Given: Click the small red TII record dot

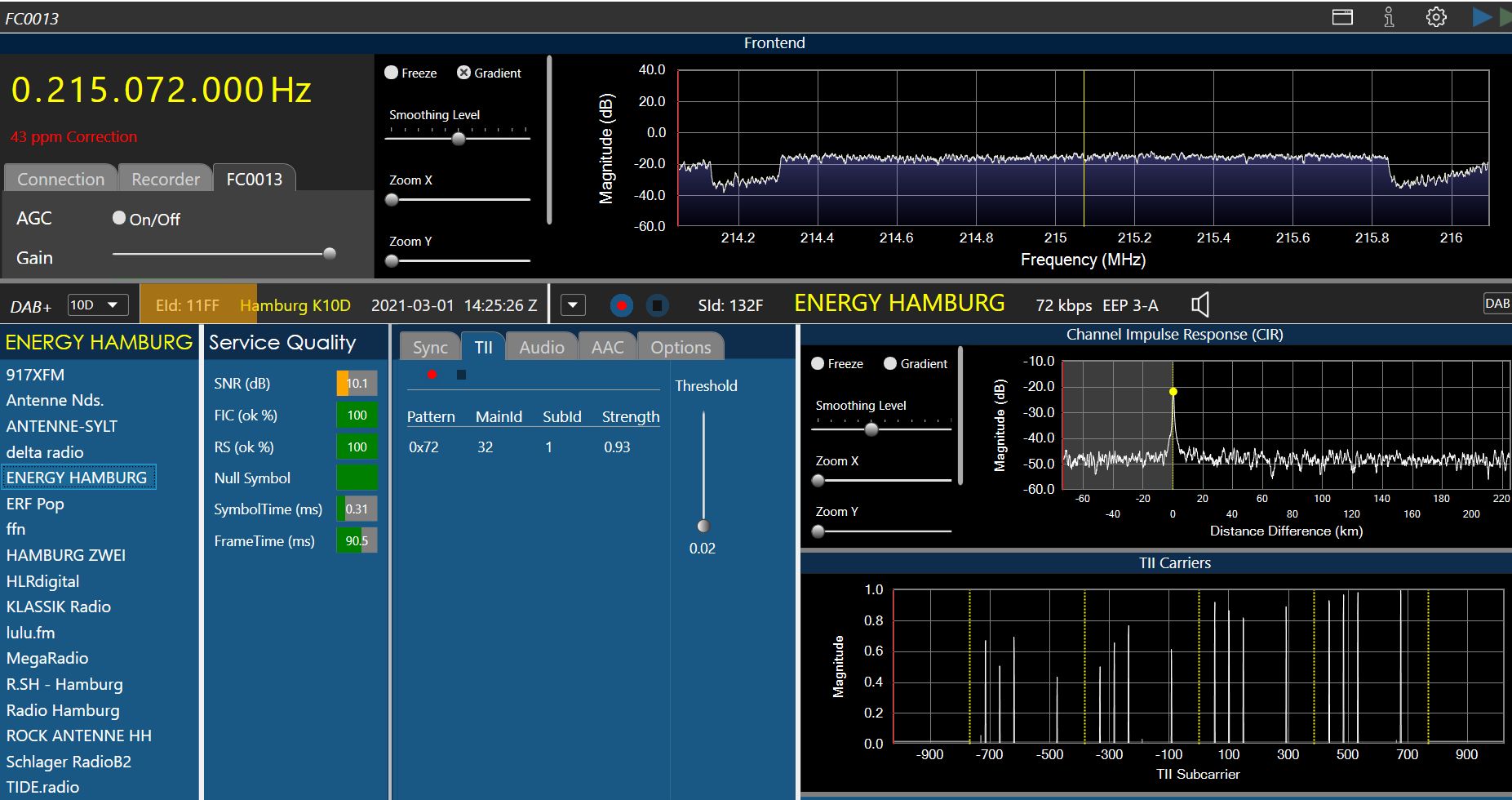Looking at the screenshot, I should [432, 375].
